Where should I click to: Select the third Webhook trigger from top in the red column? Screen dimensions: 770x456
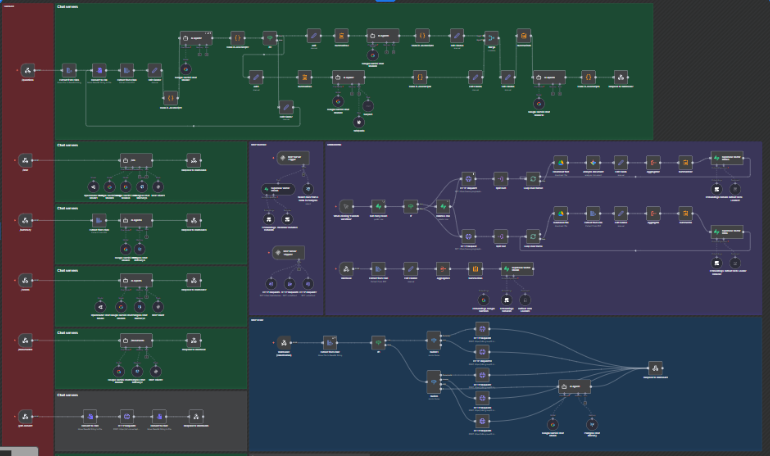tap(25, 220)
